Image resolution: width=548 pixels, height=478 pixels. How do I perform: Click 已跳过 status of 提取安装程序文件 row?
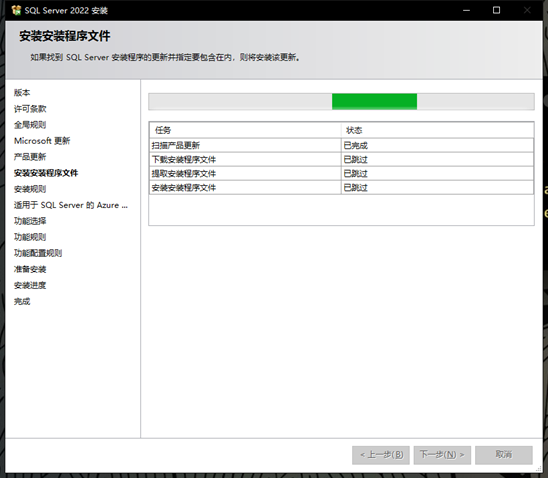[437, 174]
